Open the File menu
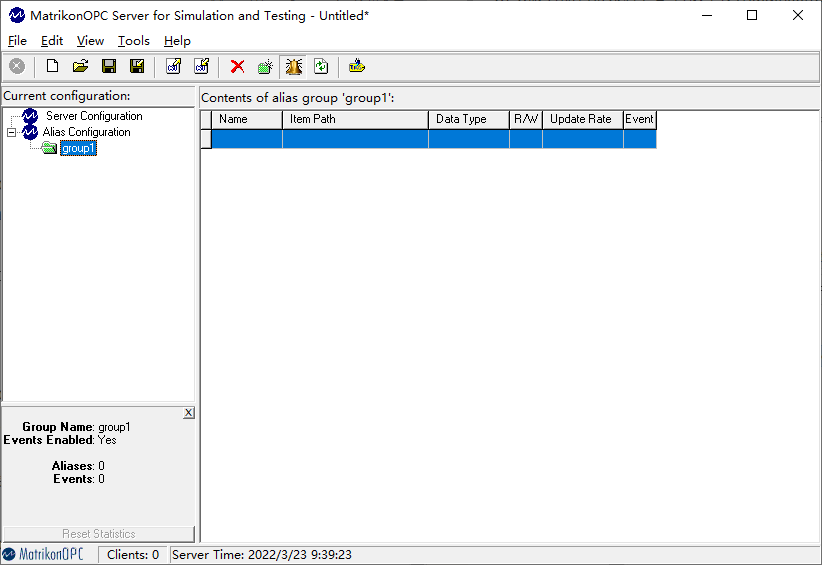The width and height of the screenshot is (822, 565). (x=17, y=41)
